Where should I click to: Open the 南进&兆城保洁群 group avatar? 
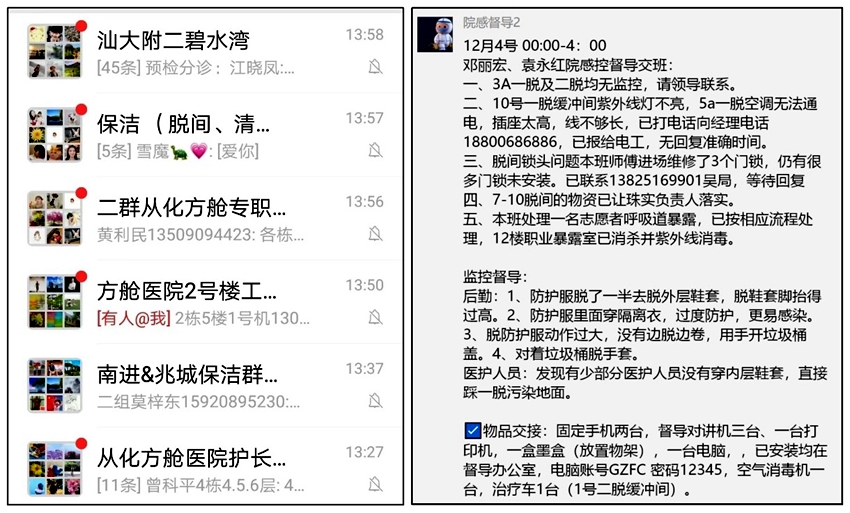pyautogui.click(x=54, y=385)
